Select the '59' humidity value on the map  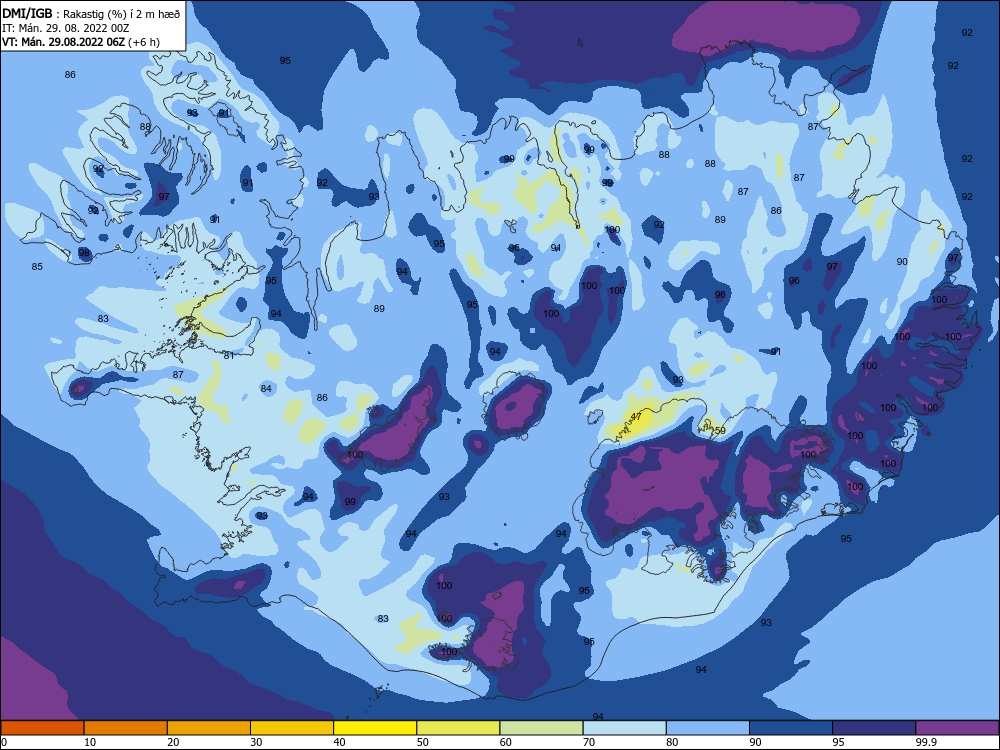point(720,430)
